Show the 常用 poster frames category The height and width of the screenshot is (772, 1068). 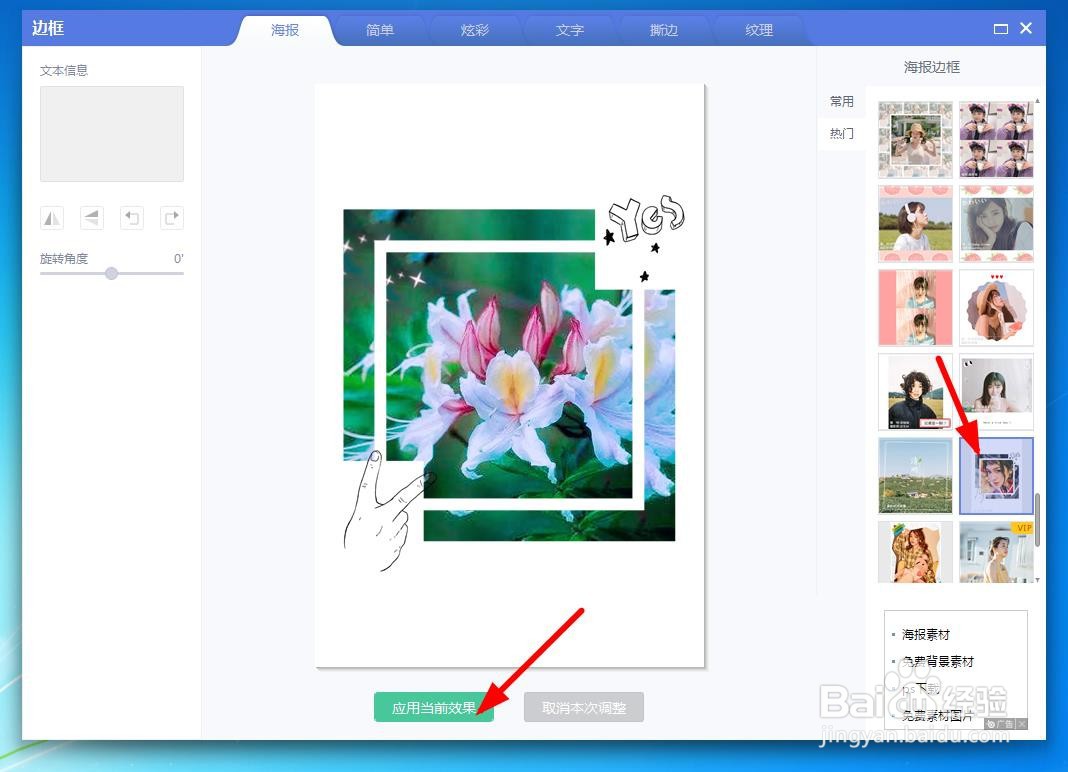pyautogui.click(x=842, y=102)
